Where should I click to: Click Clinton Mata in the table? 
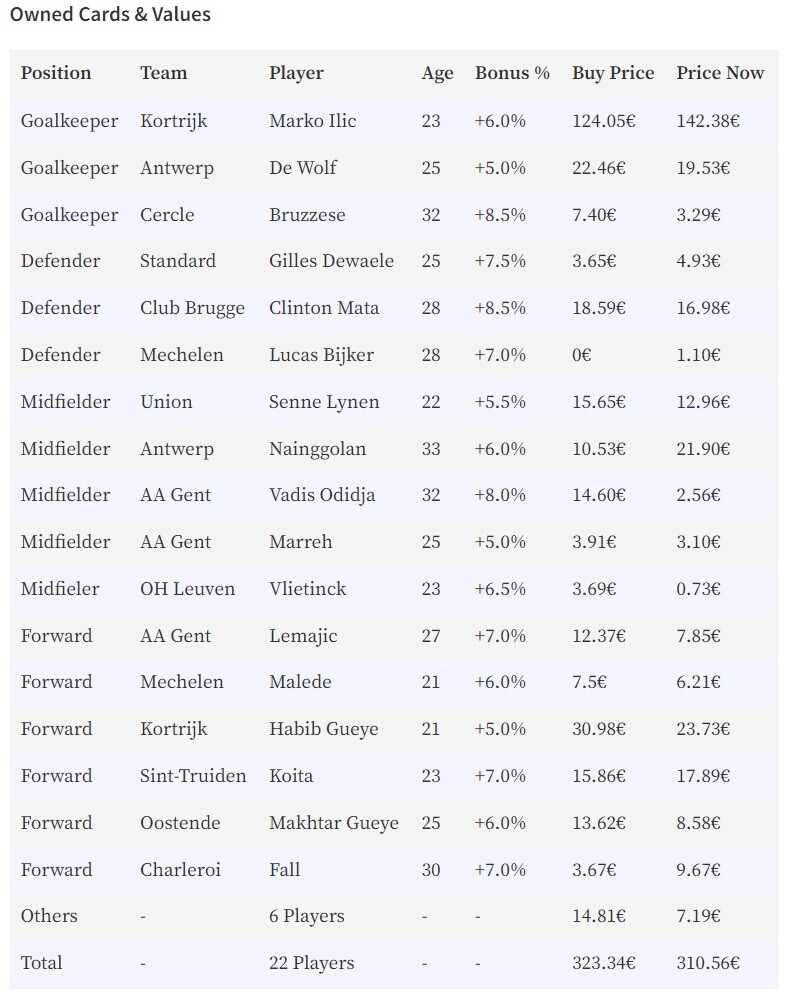pos(324,308)
